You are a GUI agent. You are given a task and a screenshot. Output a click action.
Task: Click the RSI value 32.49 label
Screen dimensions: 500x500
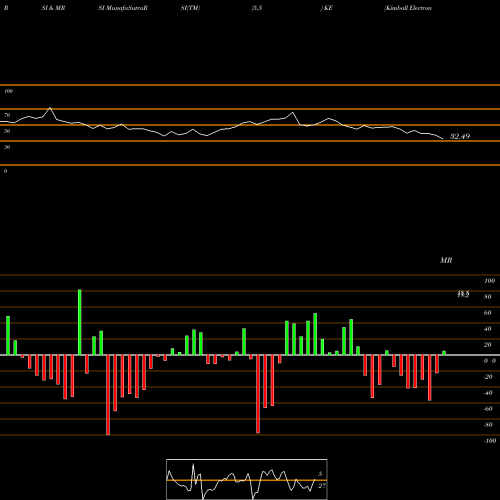tap(460, 136)
